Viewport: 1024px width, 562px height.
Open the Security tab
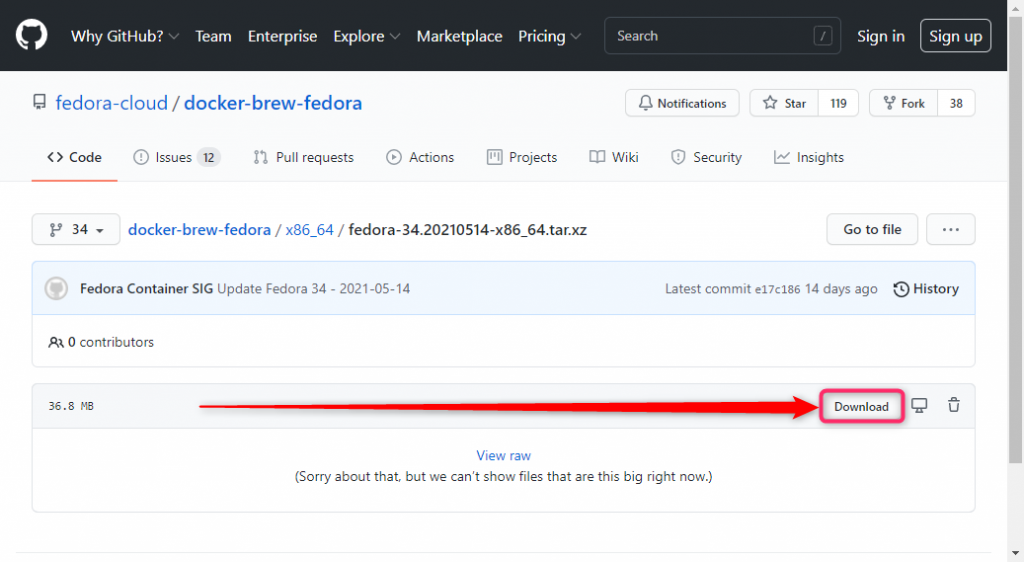(x=707, y=157)
